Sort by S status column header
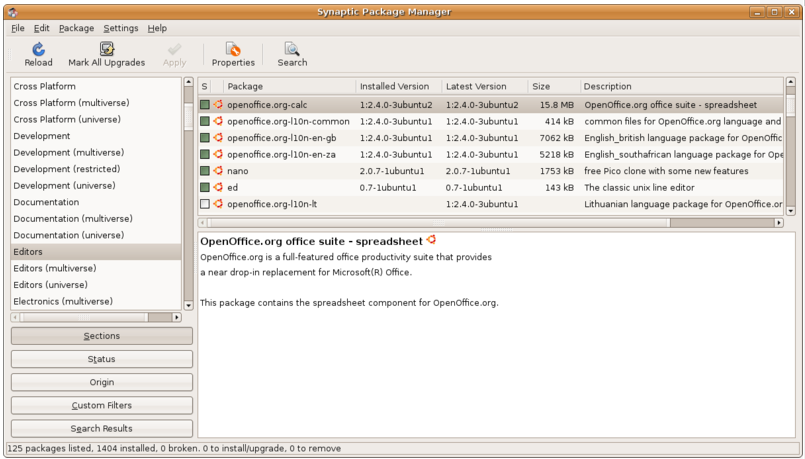 204,86
